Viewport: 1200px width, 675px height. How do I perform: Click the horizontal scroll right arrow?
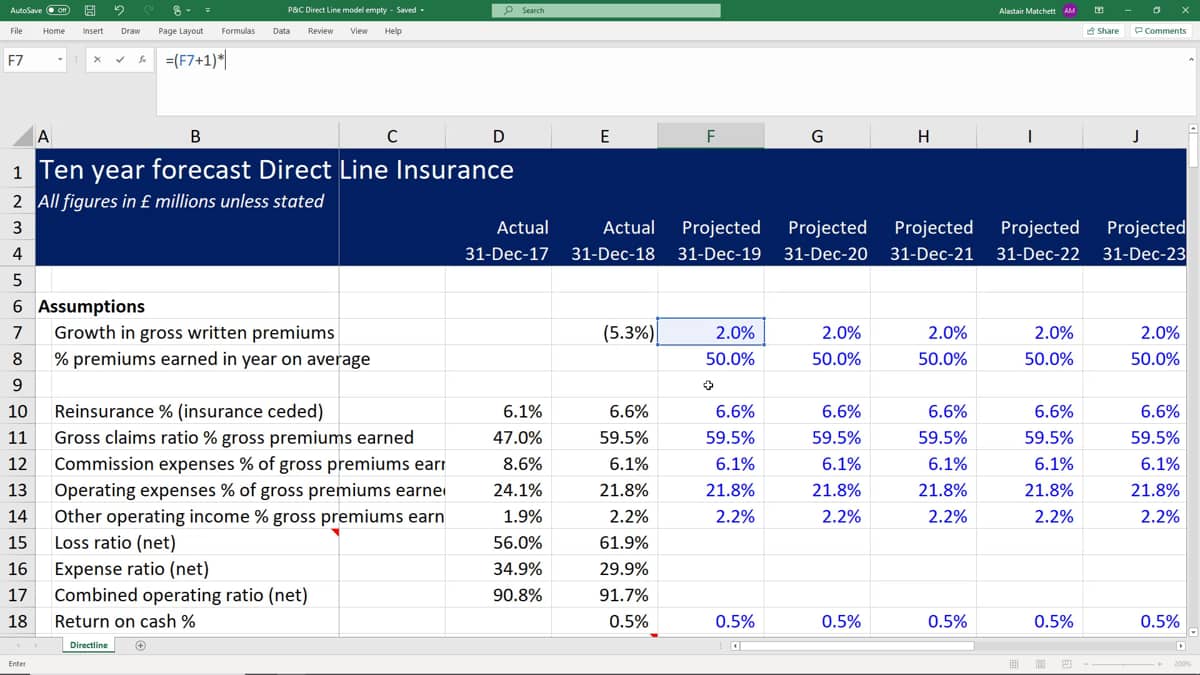pos(1181,646)
